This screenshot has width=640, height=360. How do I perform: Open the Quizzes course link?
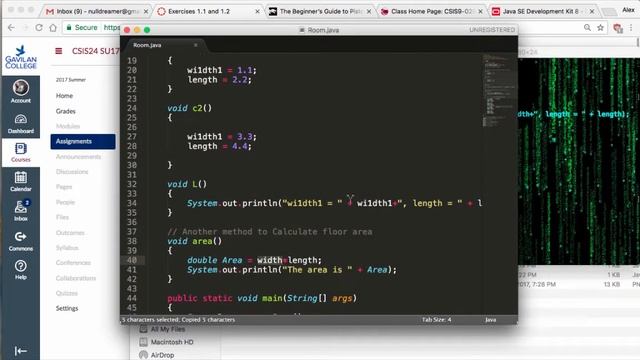(x=67, y=293)
